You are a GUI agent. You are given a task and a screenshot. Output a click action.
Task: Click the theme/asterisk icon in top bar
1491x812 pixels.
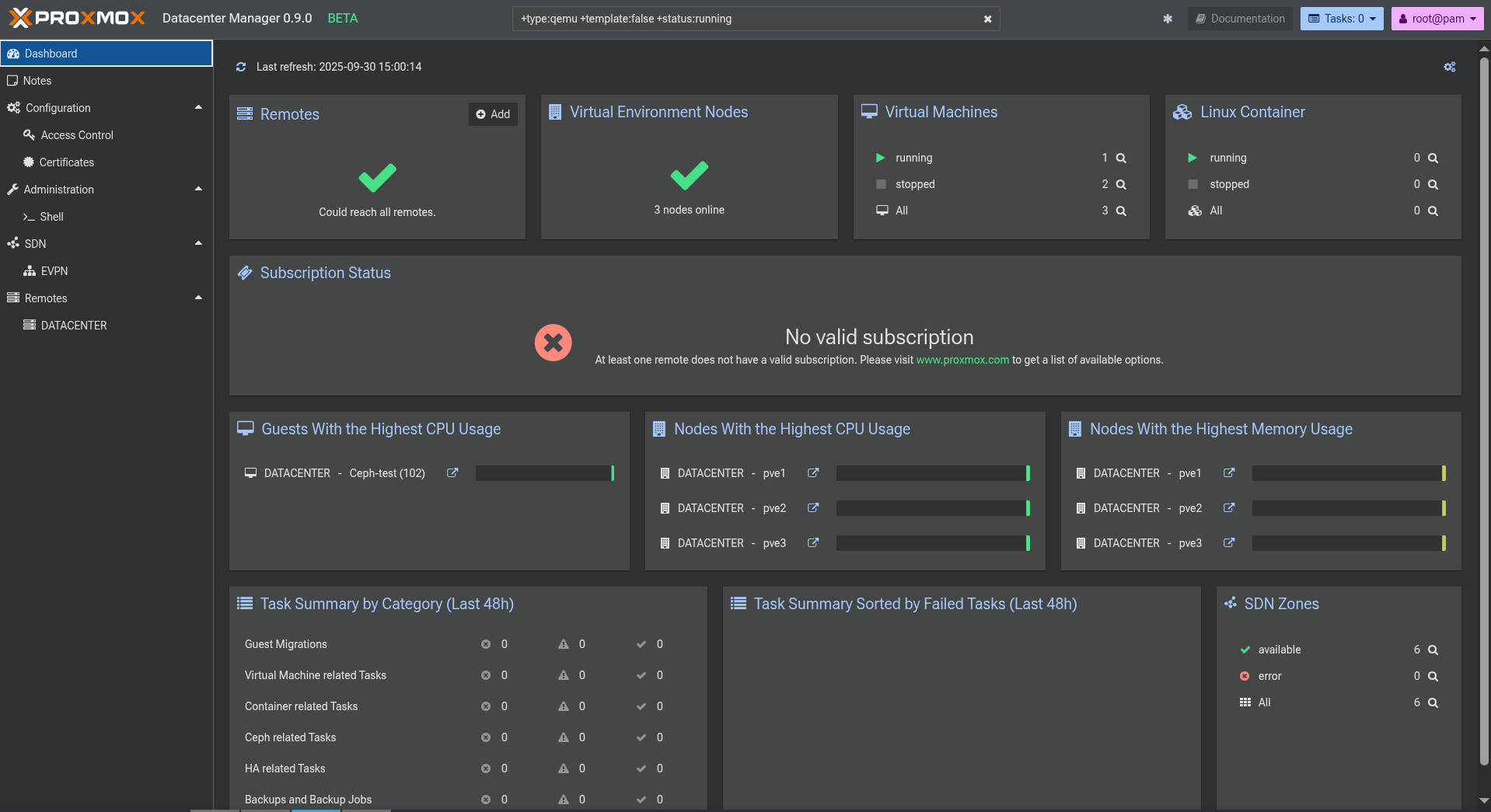[x=1167, y=19]
